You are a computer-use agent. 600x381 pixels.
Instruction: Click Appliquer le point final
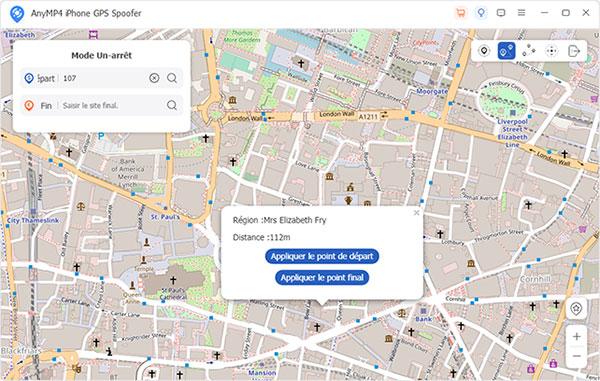[x=322, y=278]
